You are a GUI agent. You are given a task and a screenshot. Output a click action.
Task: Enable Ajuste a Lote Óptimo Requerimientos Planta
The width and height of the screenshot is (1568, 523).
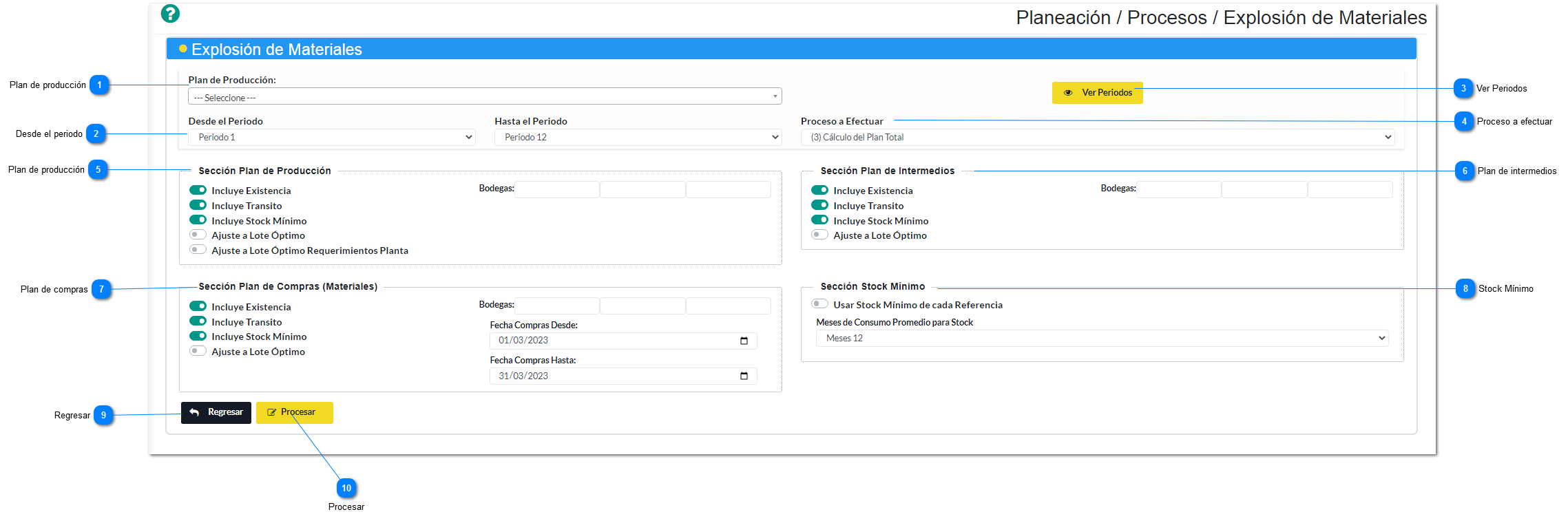198,250
